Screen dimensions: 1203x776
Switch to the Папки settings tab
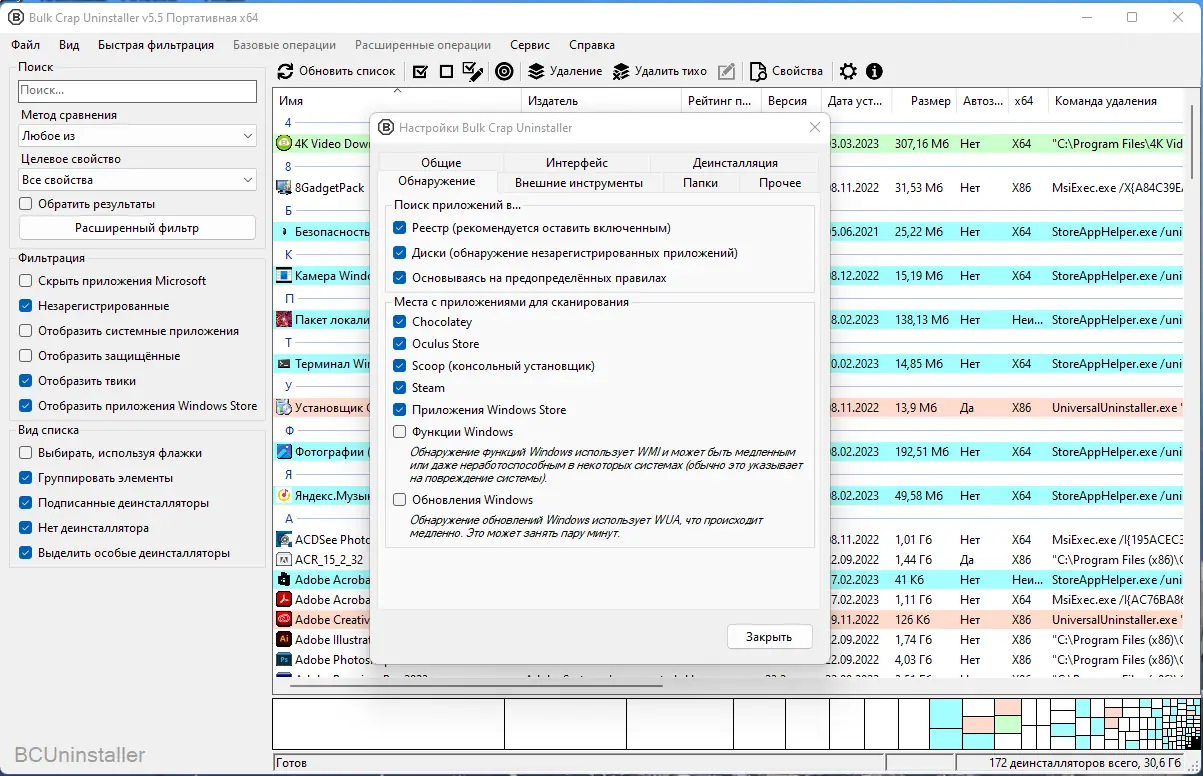tap(700, 182)
